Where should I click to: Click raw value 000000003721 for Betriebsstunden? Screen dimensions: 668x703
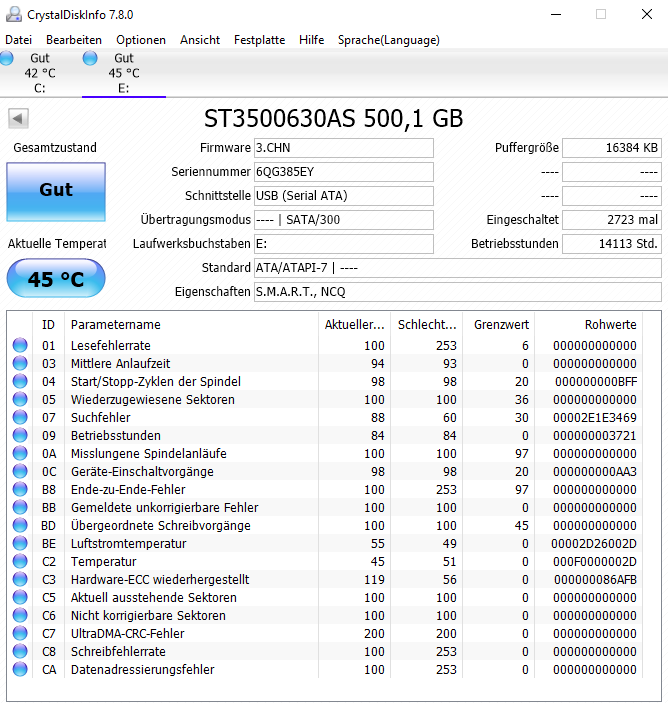click(594, 435)
